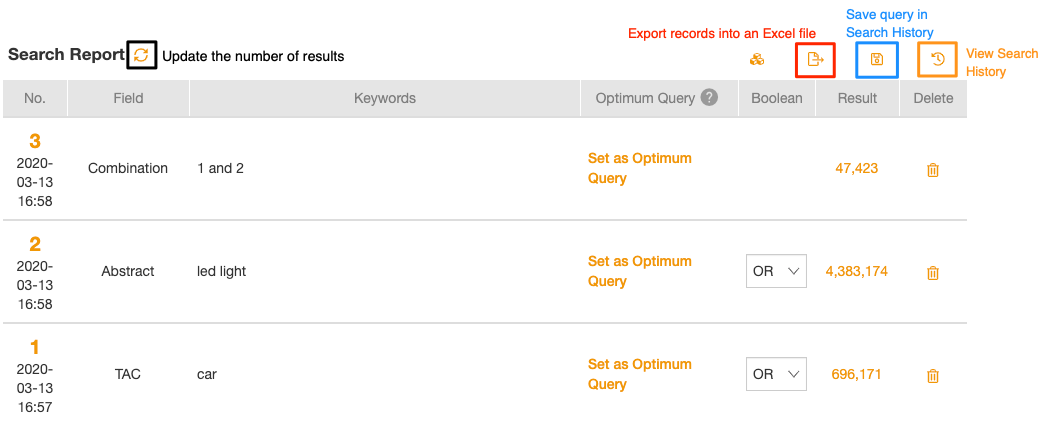Delete the led light query row
This screenshot has height=425, width=1046.
pos(933,272)
